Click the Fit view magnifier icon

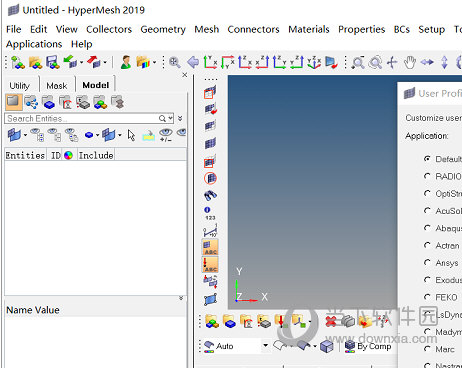coord(175,62)
